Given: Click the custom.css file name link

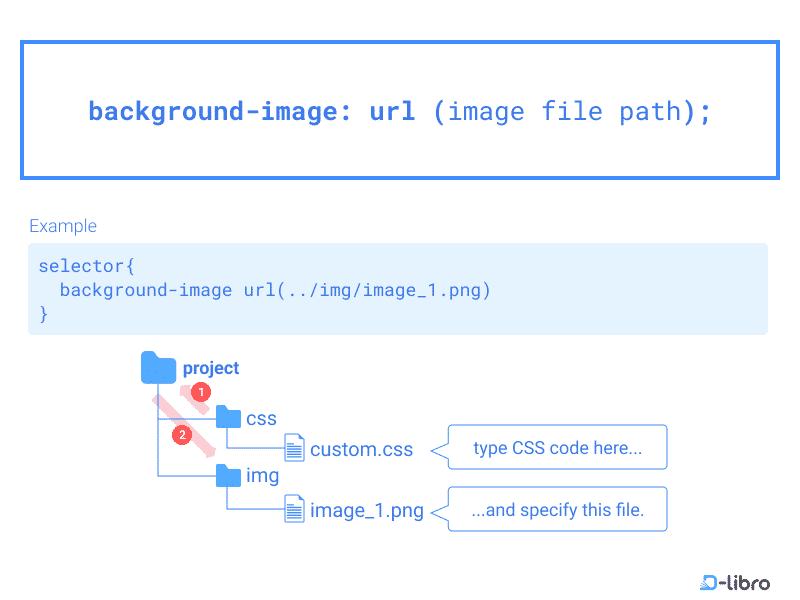Looking at the screenshot, I should (x=362, y=449).
